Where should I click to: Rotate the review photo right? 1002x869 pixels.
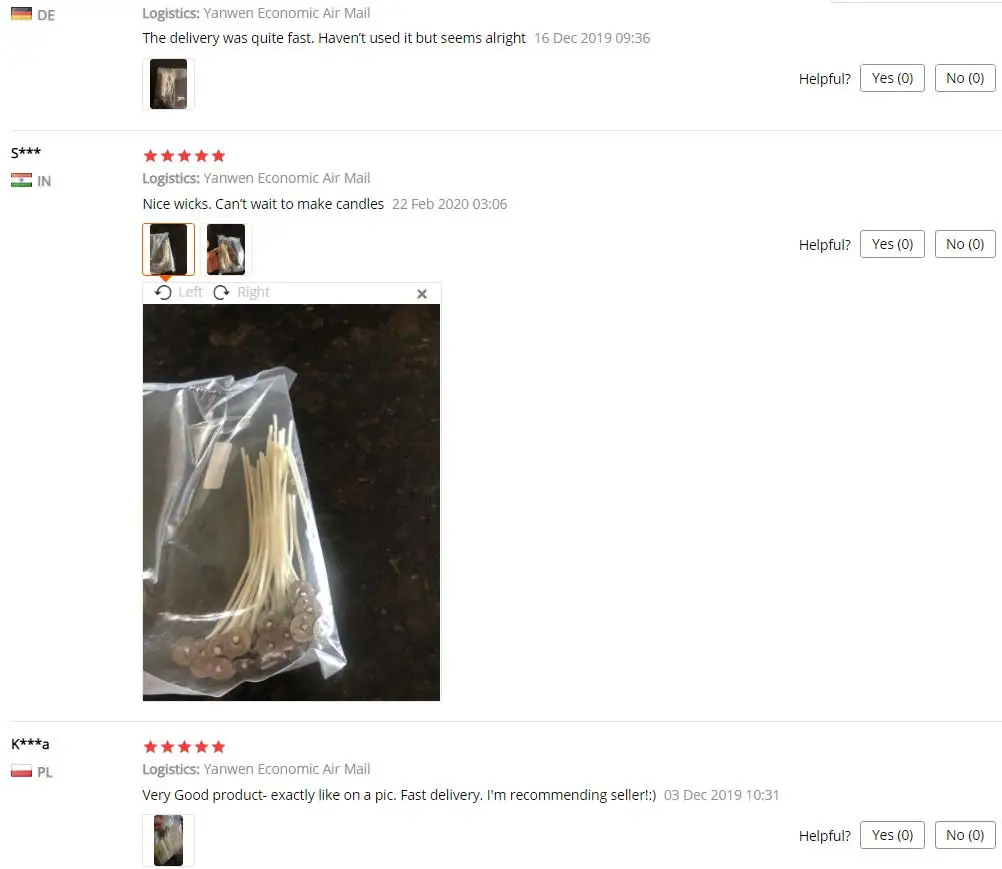click(x=241, y=293)
